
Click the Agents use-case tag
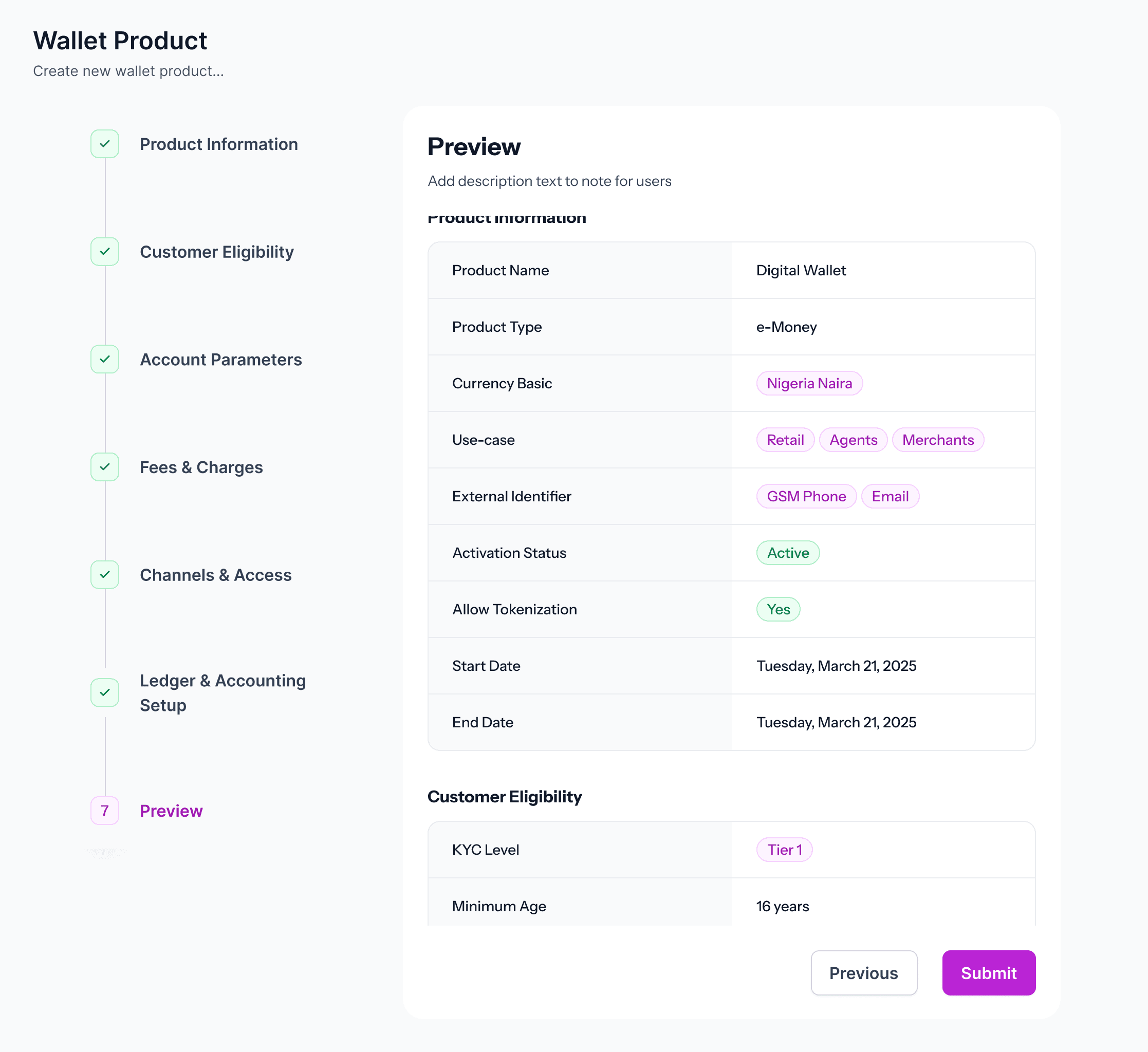tap(853, 440)
